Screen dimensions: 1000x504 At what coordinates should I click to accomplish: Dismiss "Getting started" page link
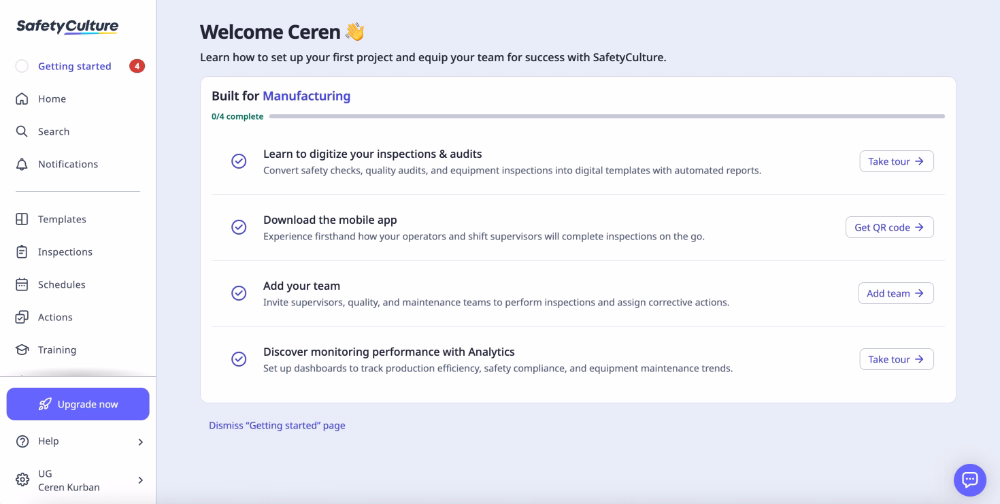pos(277,426)
